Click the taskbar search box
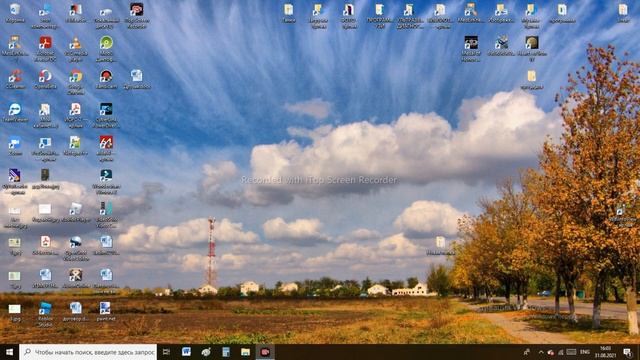Screen dimensions: 640x360 [x=88, y=352]
